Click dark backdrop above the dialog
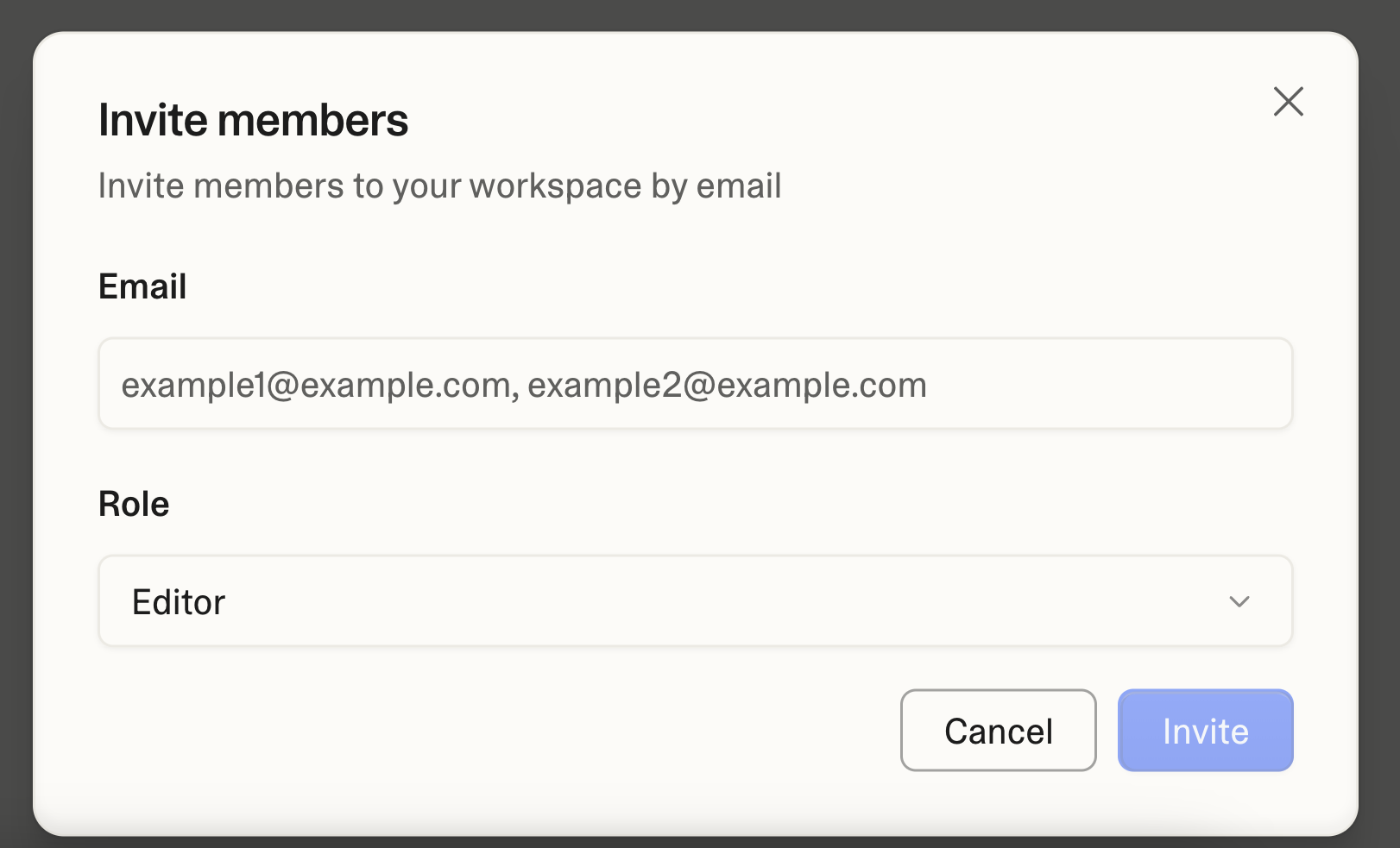This screenshot has height=848, width=1400. 691,14
